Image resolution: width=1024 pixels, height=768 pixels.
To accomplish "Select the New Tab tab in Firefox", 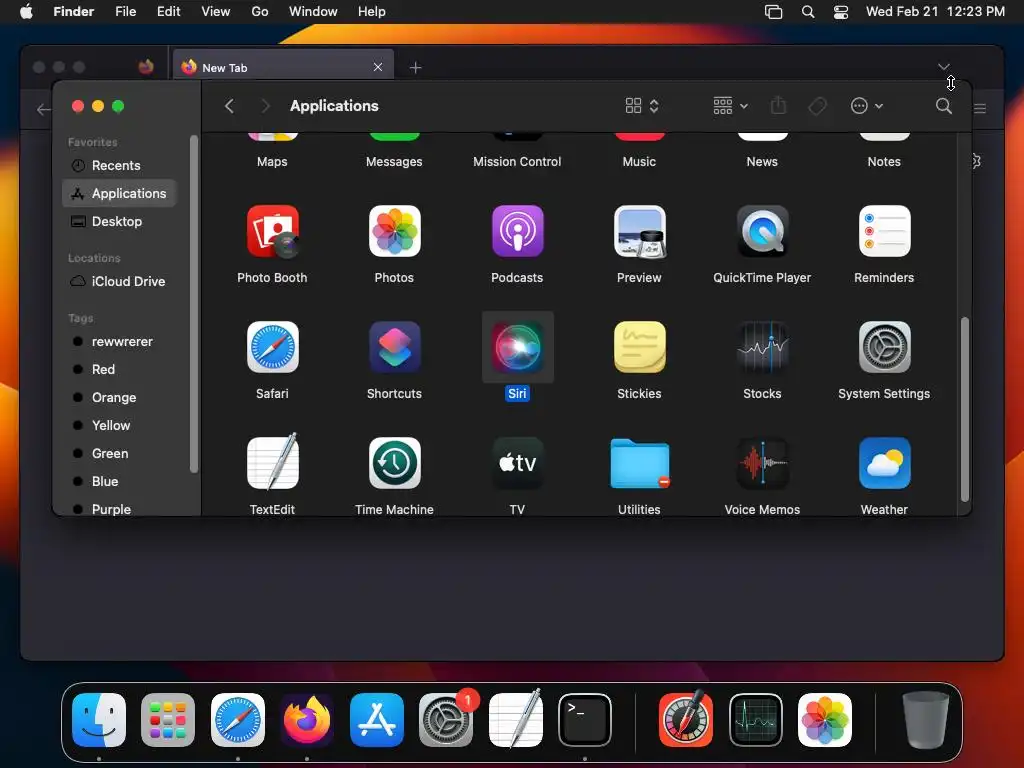I will pos(283,67).
